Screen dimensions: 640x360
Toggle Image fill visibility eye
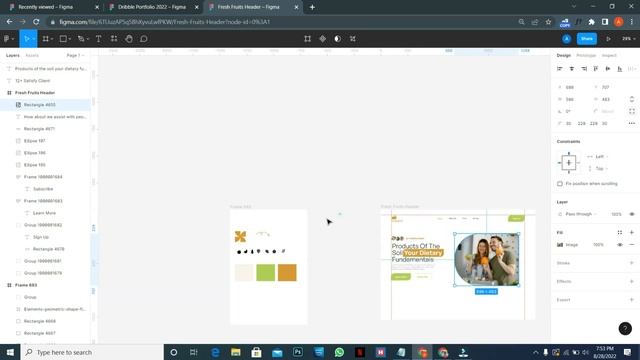point(620,244)
